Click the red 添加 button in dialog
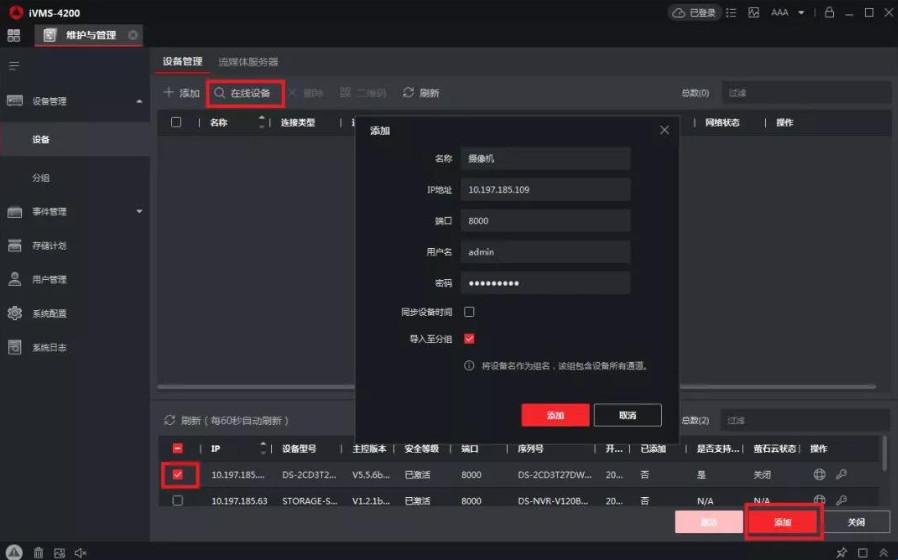Screen dimensions: 898x560 (x=555, y=415)
